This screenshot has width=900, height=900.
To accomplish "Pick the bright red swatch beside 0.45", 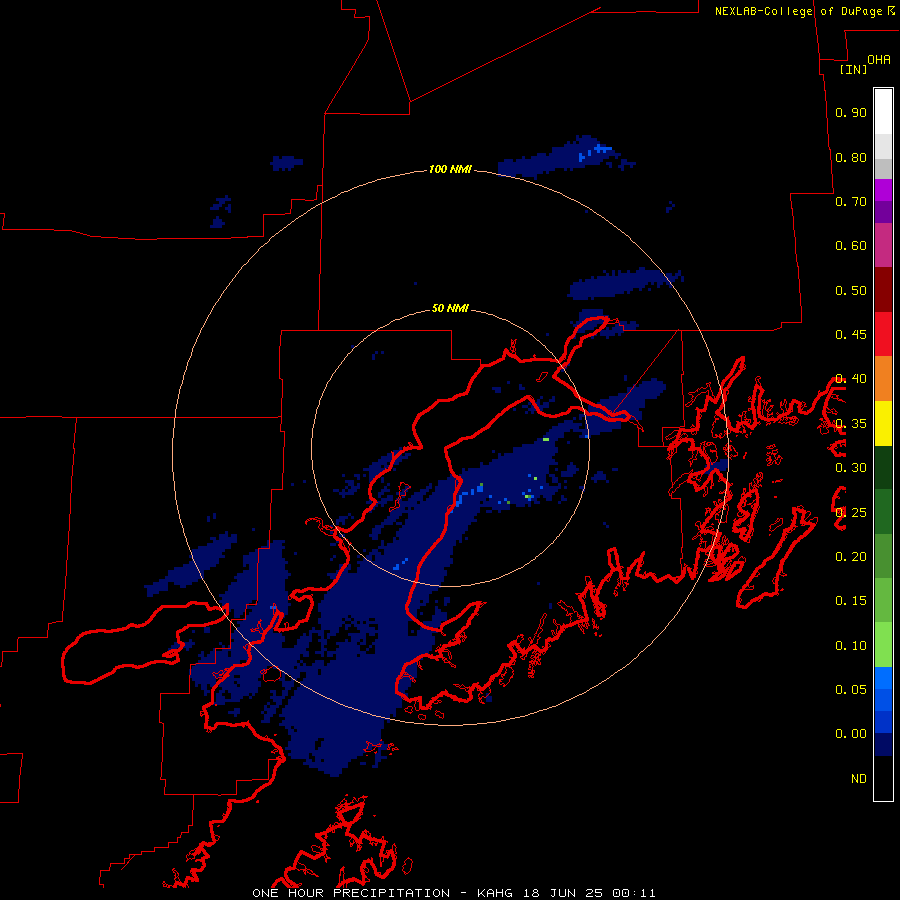I will pos(883,334).
